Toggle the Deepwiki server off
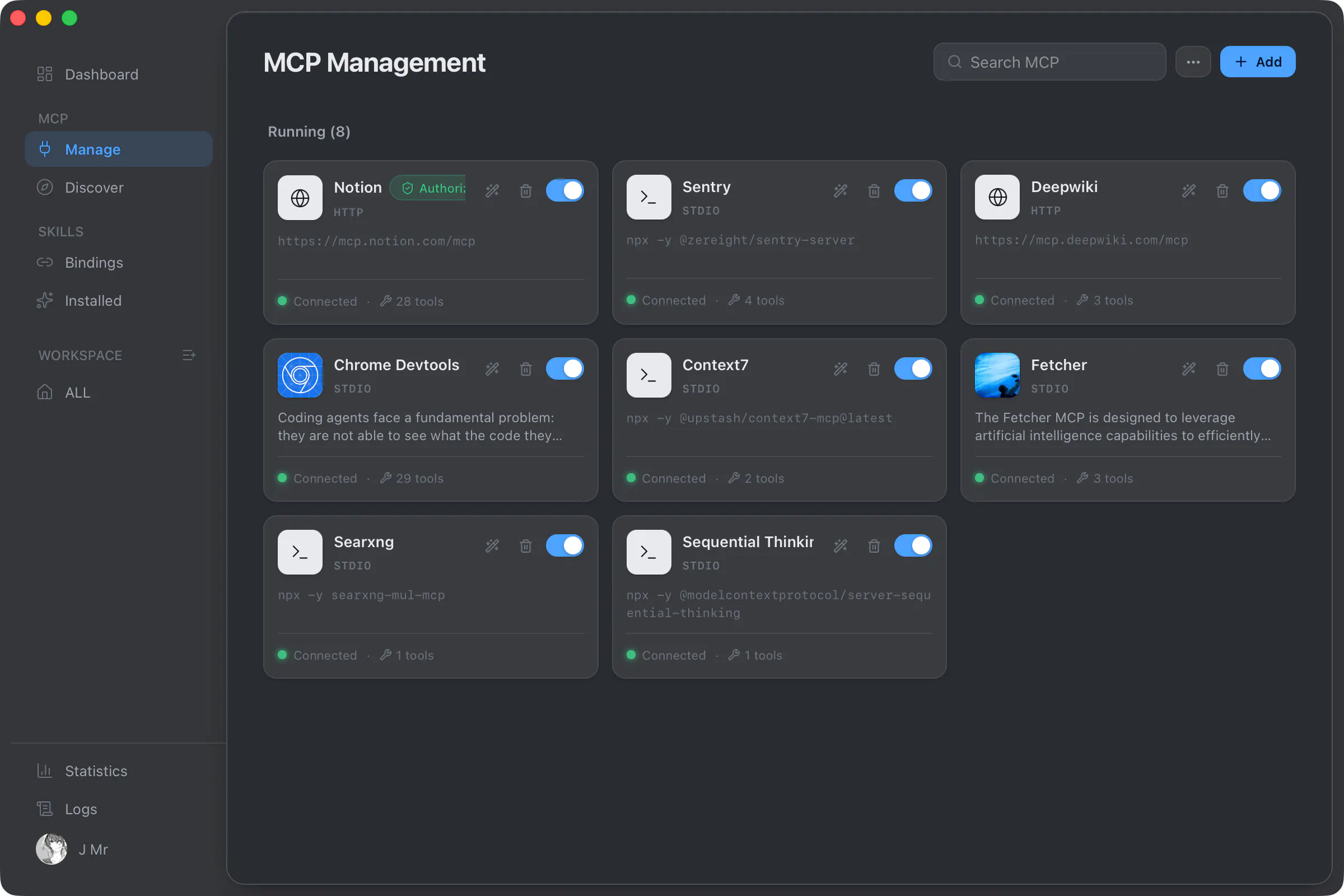1344x896 pixels. pos(1262,191)
